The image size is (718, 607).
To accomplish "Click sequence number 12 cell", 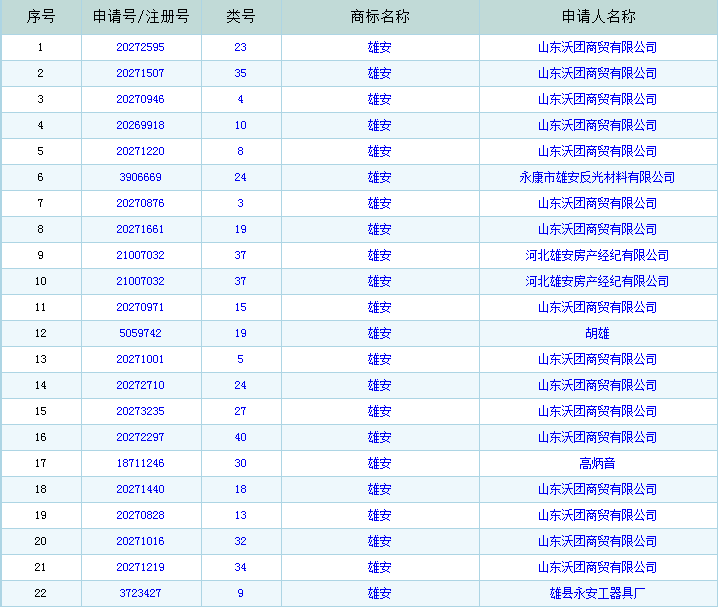I will 41,333.
